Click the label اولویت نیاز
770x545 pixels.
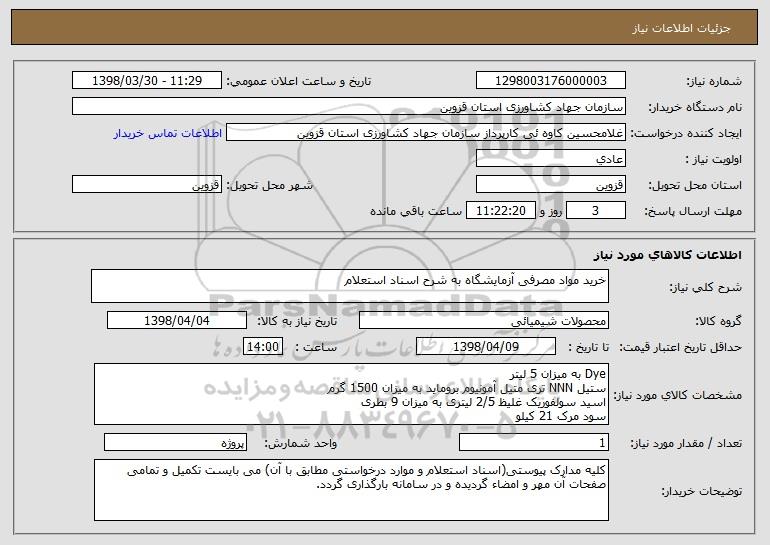click(714, 160)
